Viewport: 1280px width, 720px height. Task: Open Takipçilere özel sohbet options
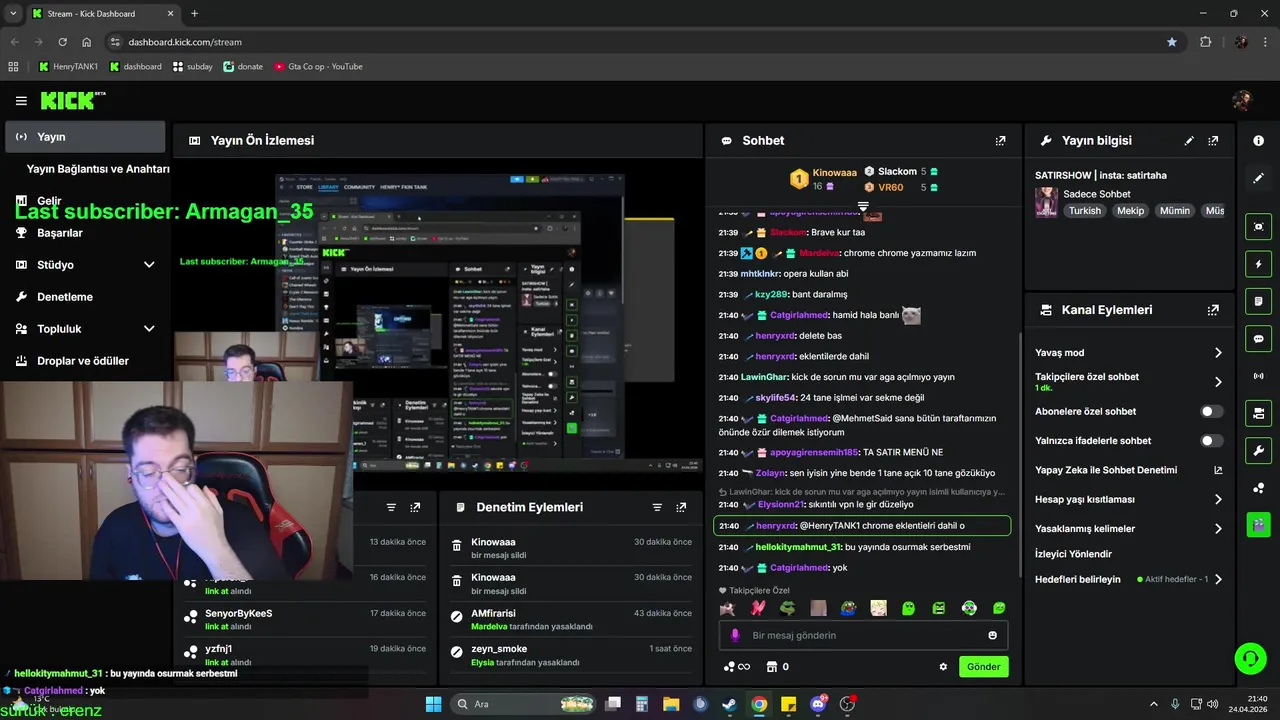coord(1218,382)
